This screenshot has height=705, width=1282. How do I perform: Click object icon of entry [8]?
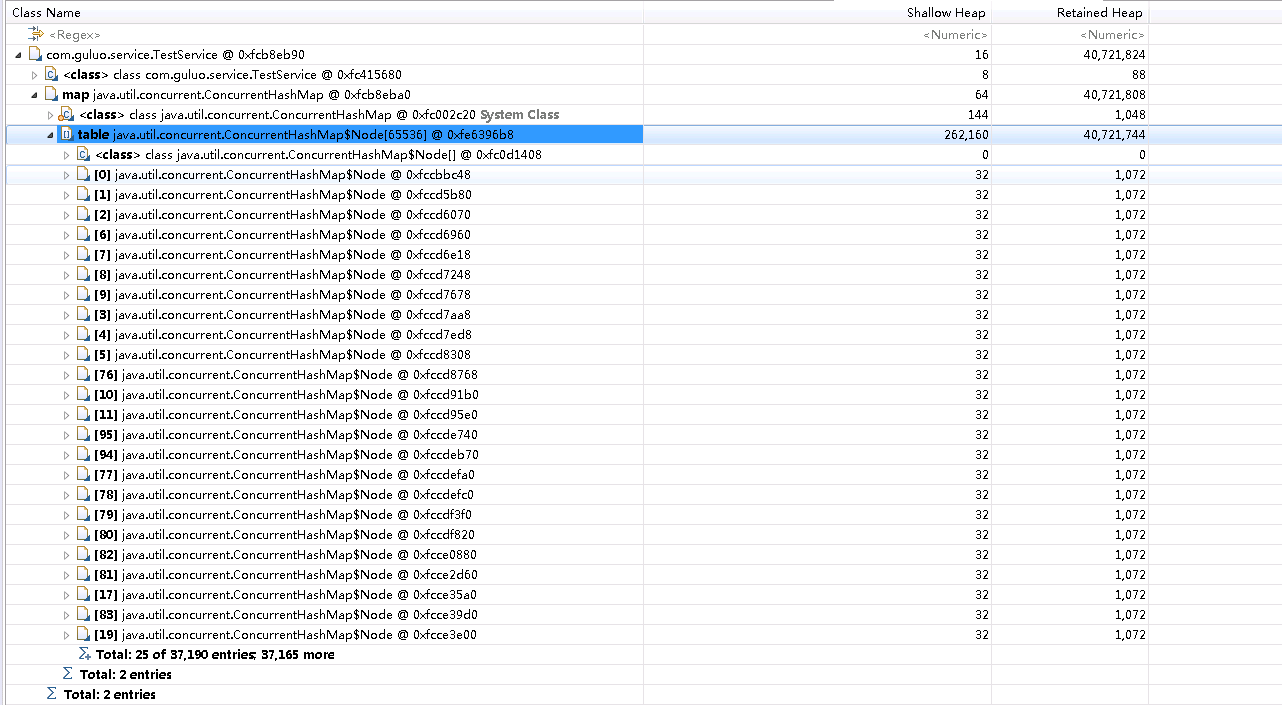[x=84, y=275]
